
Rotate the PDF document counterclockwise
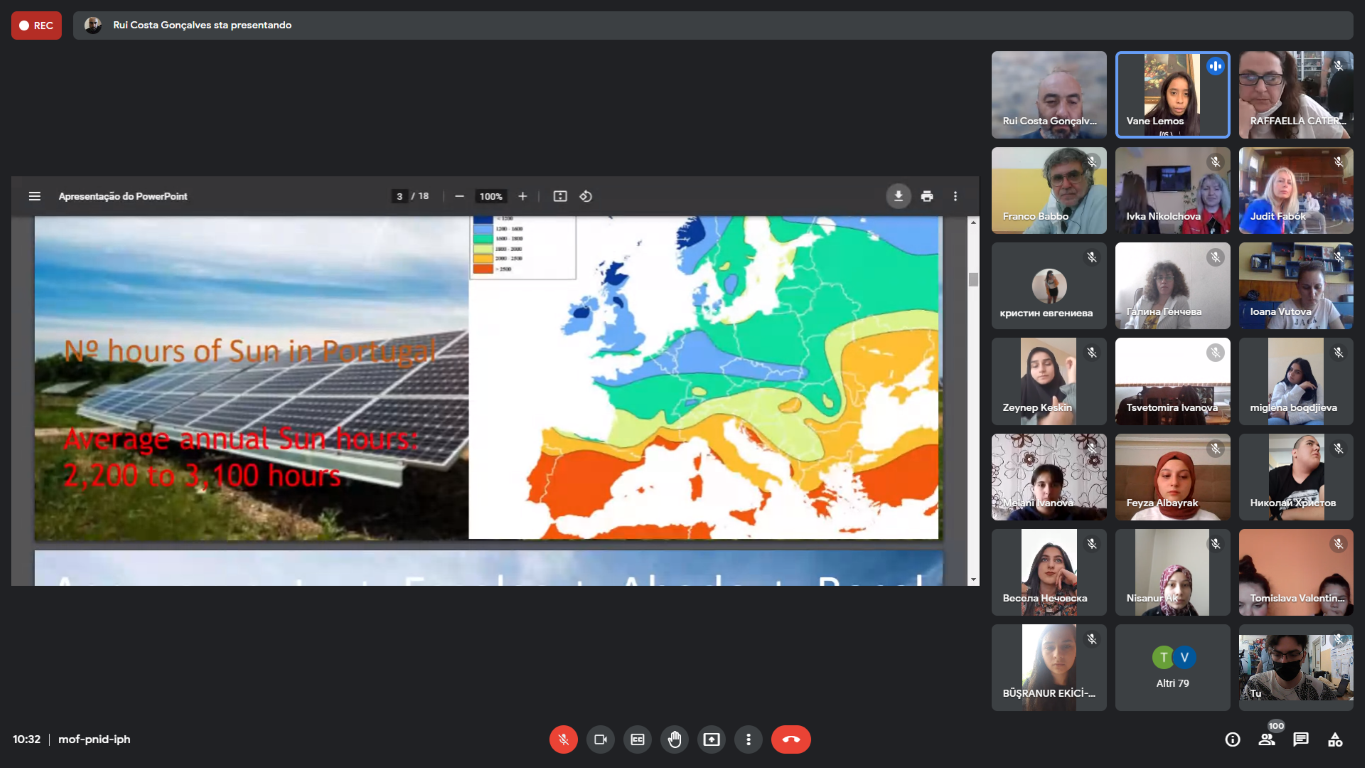(x=586, y=196)
